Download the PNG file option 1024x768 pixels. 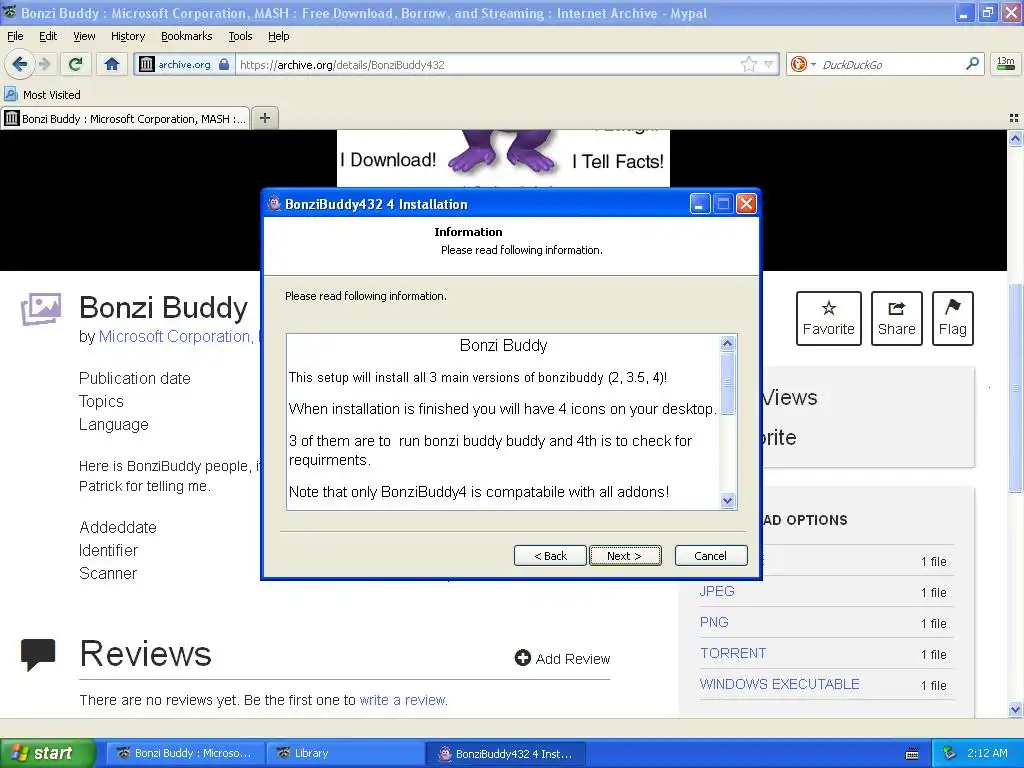click(x=714, y=622)
